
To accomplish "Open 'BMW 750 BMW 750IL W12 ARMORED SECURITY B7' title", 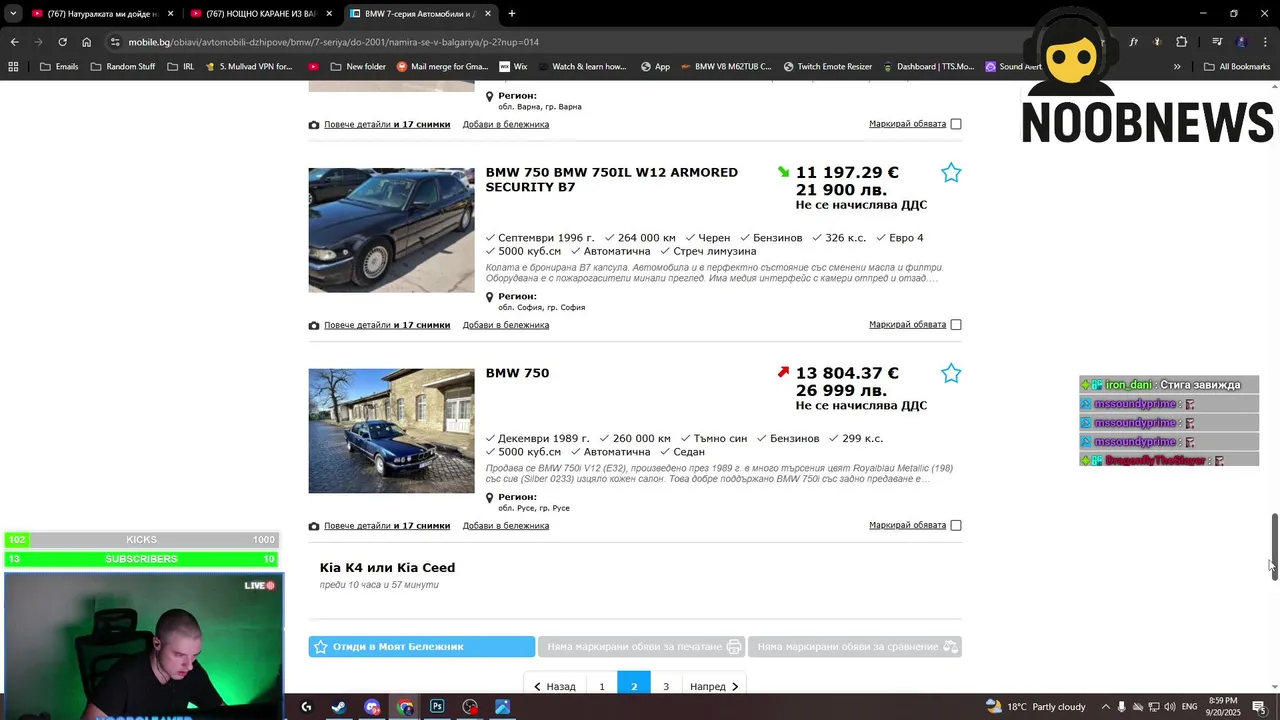I will (612, 180).
